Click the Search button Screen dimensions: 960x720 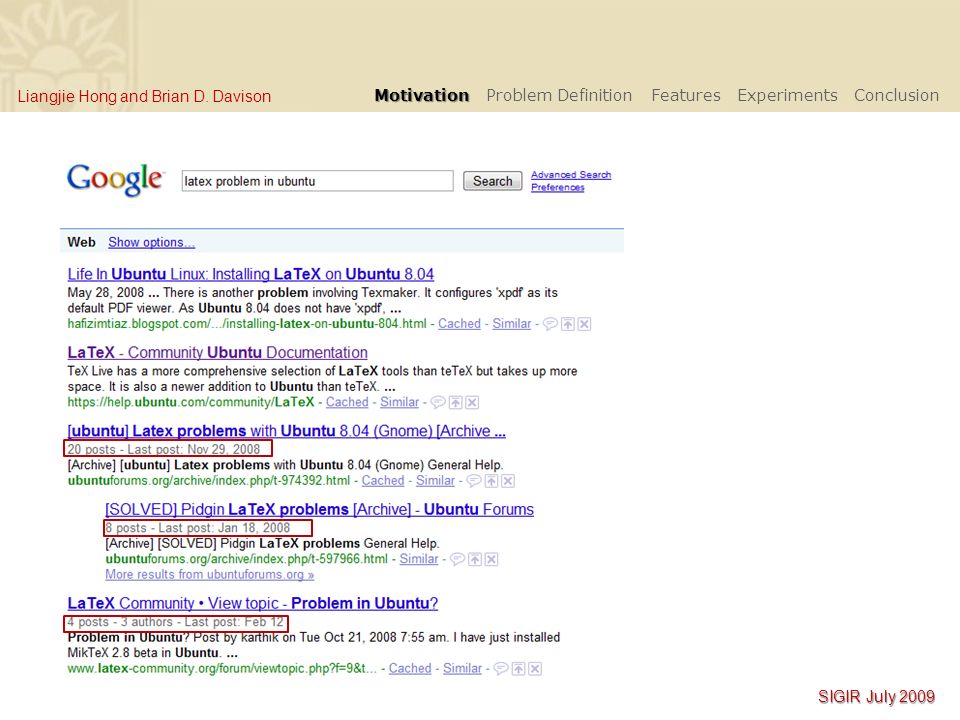click(x=492, y=181)
